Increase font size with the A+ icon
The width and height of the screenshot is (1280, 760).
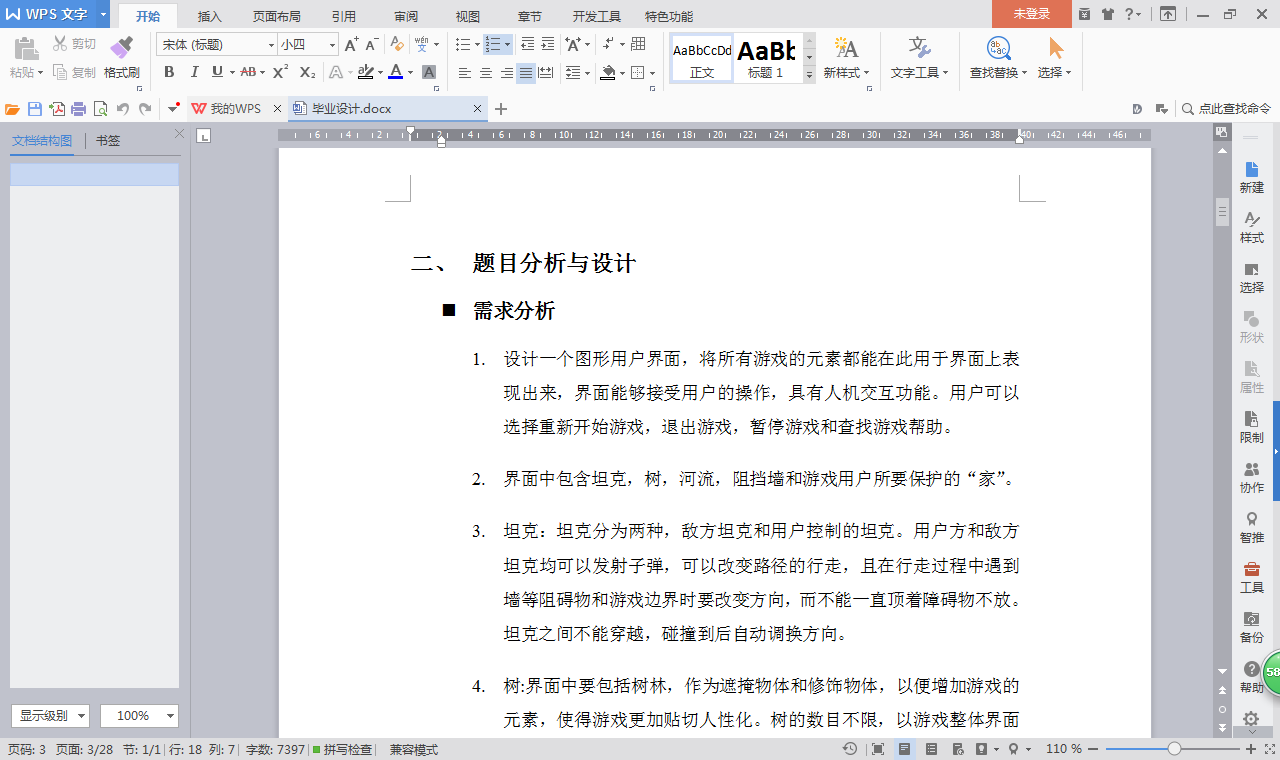(351, 44)
